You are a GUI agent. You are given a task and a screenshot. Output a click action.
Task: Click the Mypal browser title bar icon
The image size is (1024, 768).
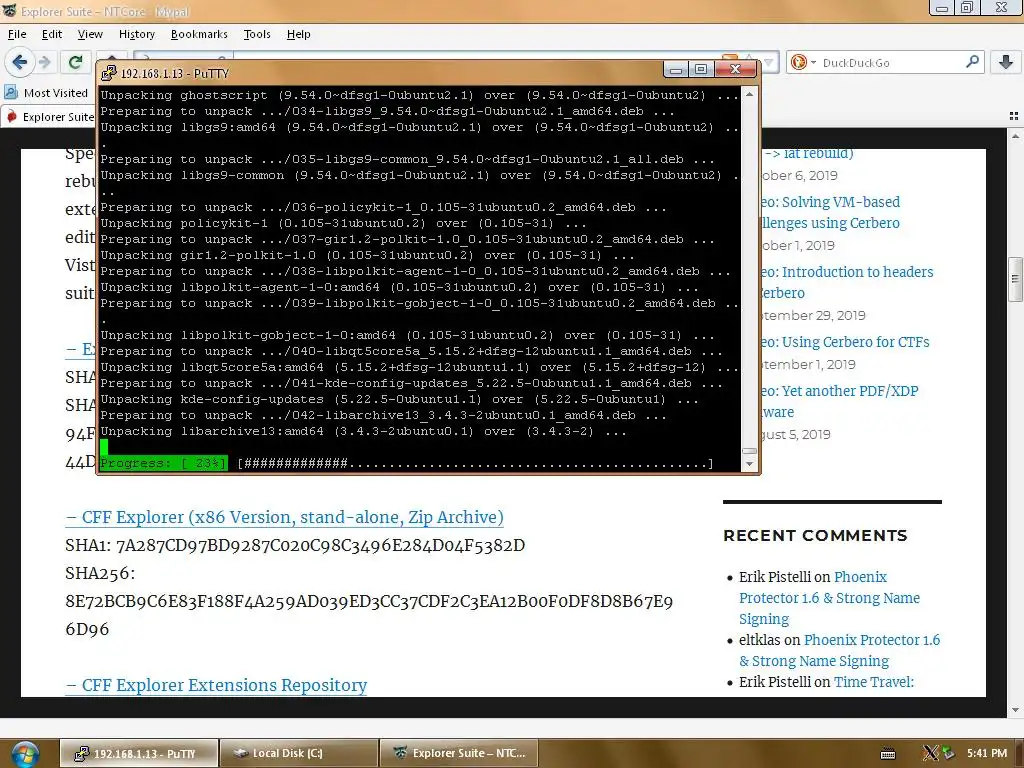9,10
